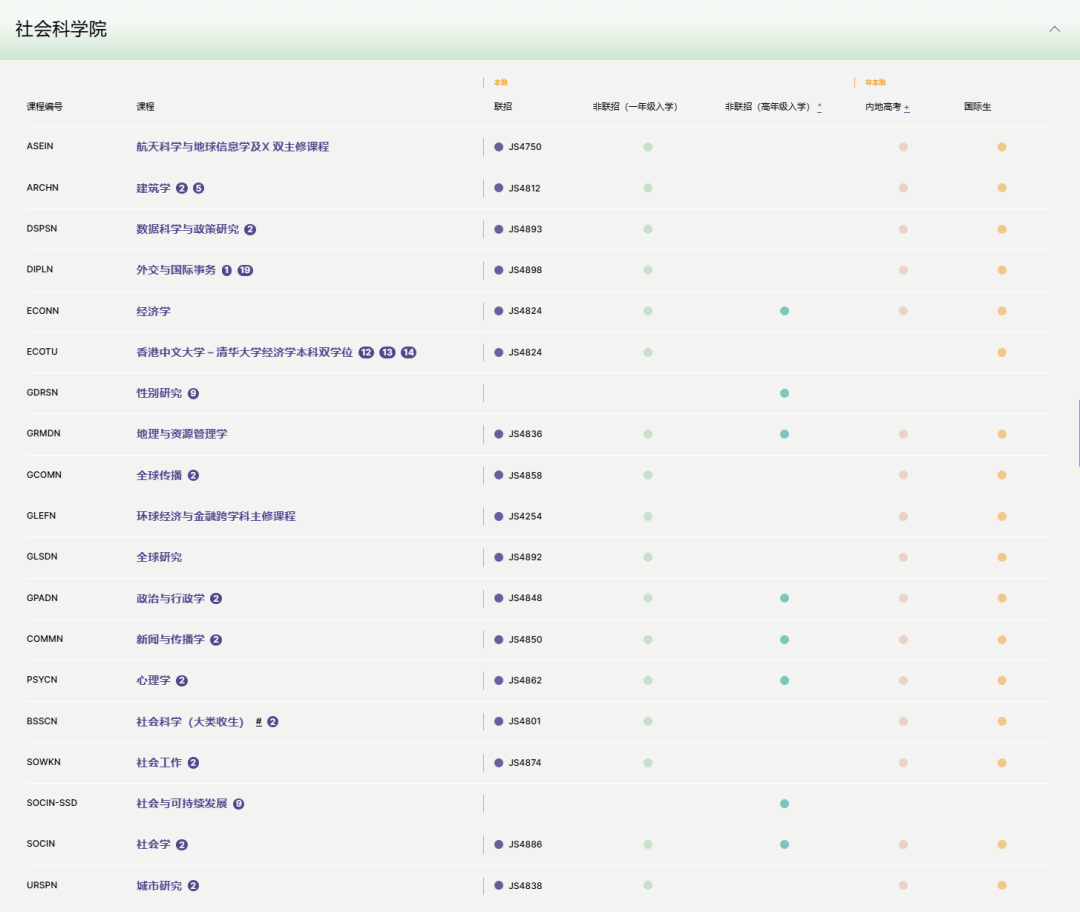Click the pink 内地高考 dot for 新闻与传播学

click(904, 639)
